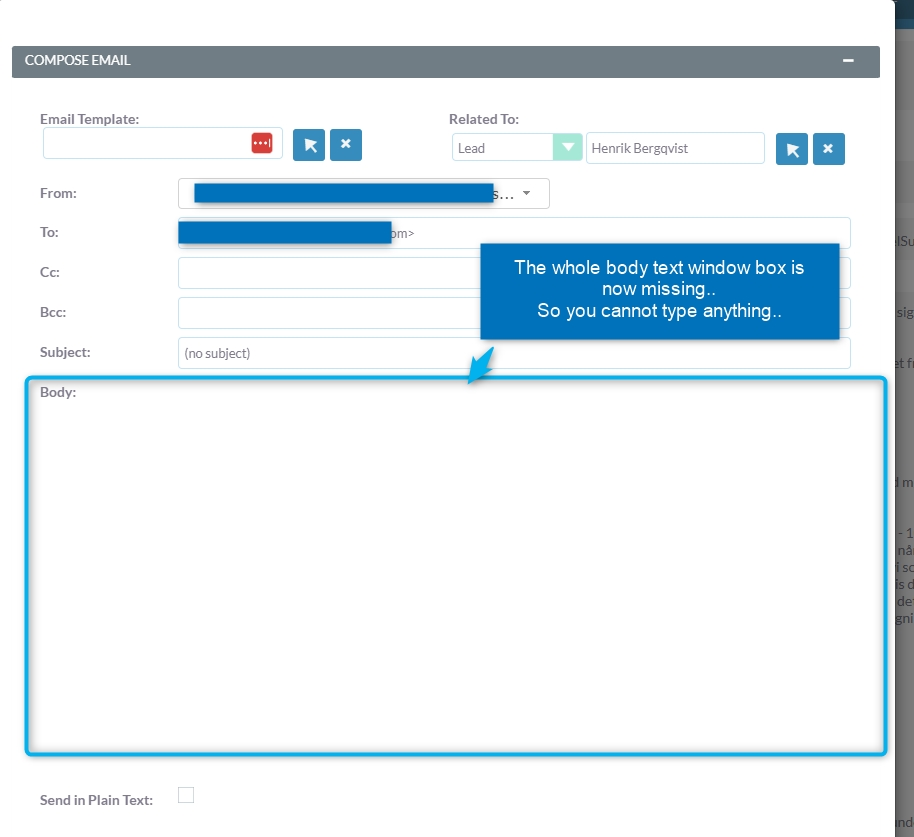Screen dimensions: 914x837
Task: Click the Body field label
Action: click(x=58, y=392)
